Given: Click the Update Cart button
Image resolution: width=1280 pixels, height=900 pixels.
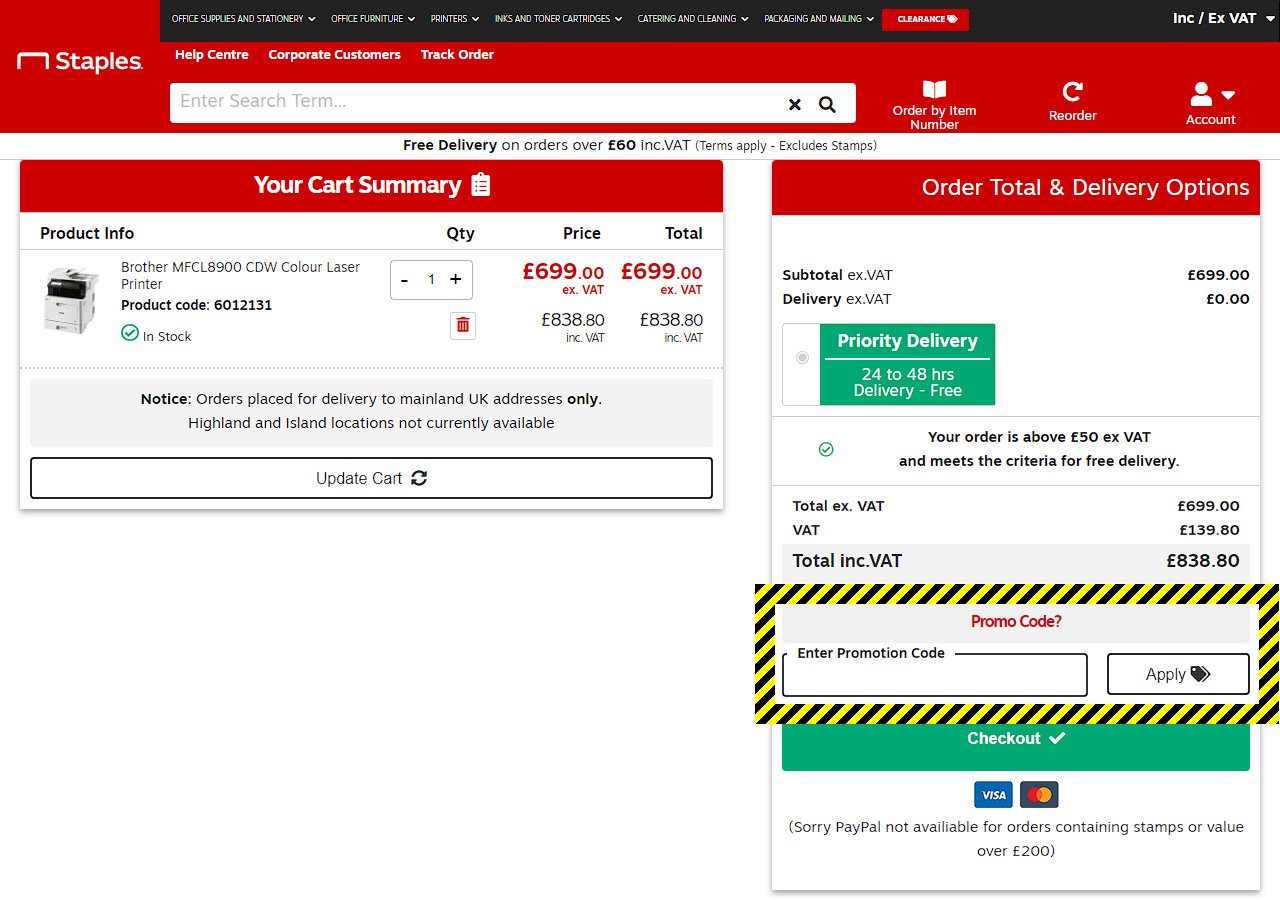Looking at the screenshot, I should pyautogui.click(x=371, y=478).
